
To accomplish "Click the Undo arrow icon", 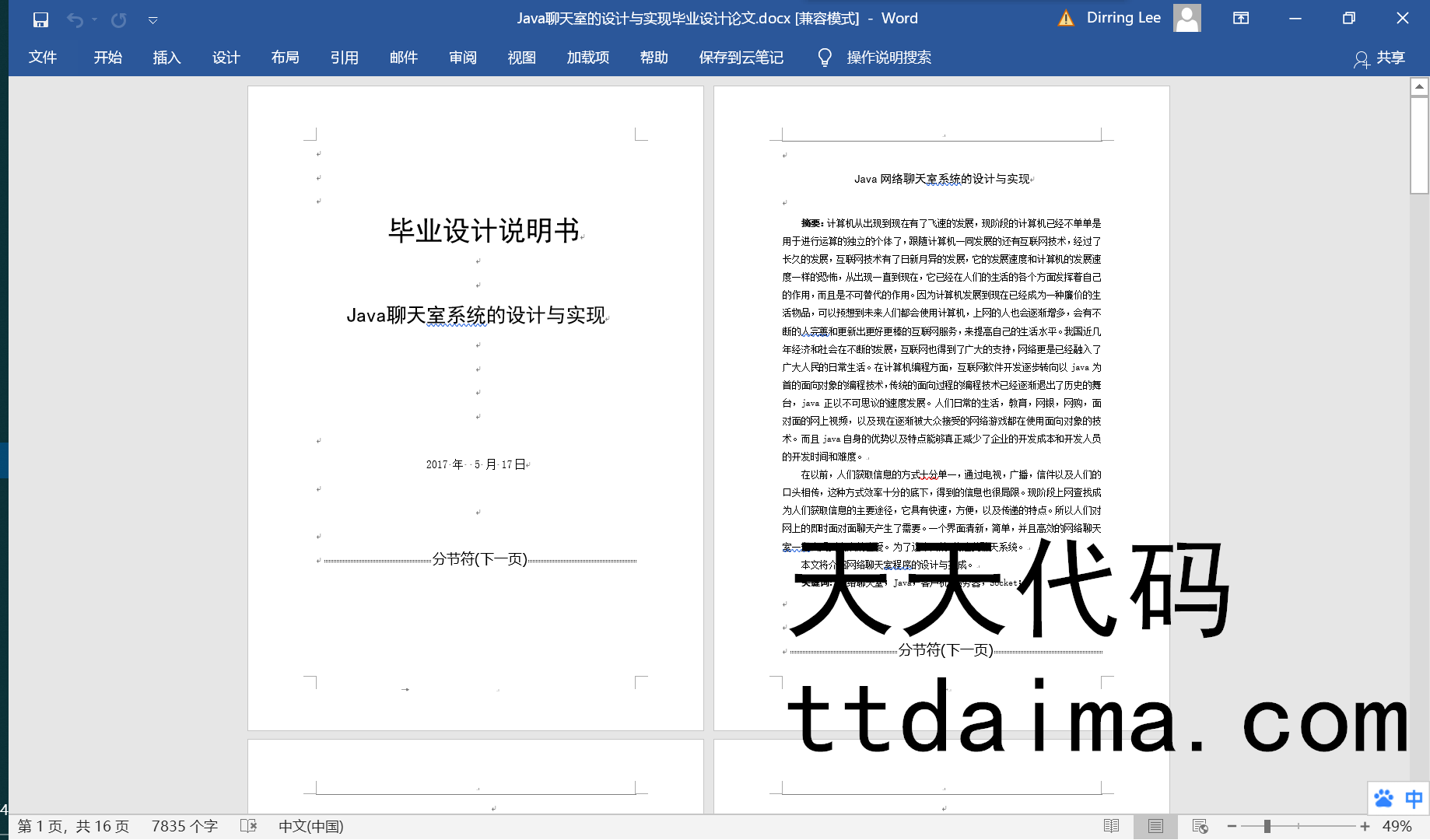I will point(75,19).
